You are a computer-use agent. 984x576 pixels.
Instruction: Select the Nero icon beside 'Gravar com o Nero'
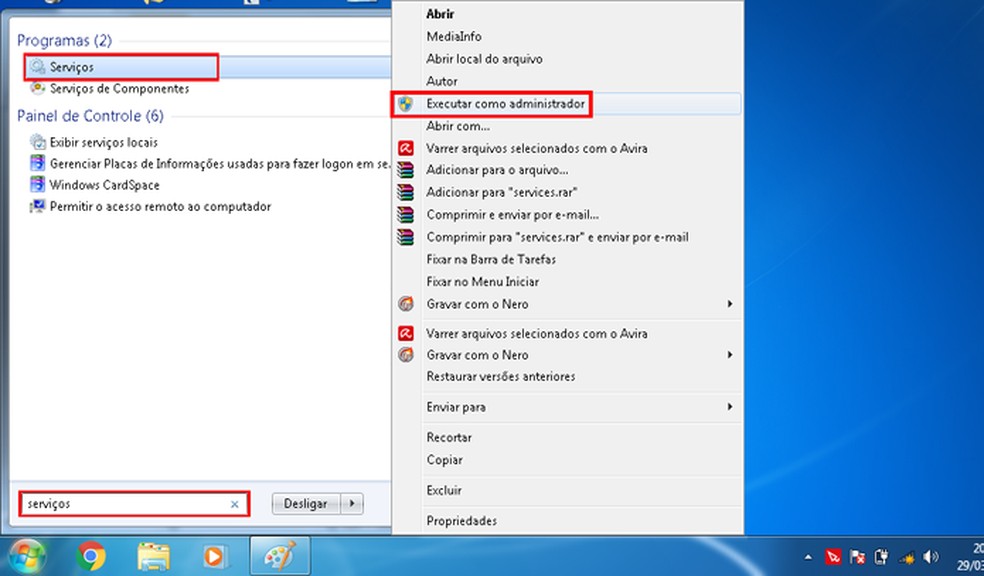[x=406, y=304]
